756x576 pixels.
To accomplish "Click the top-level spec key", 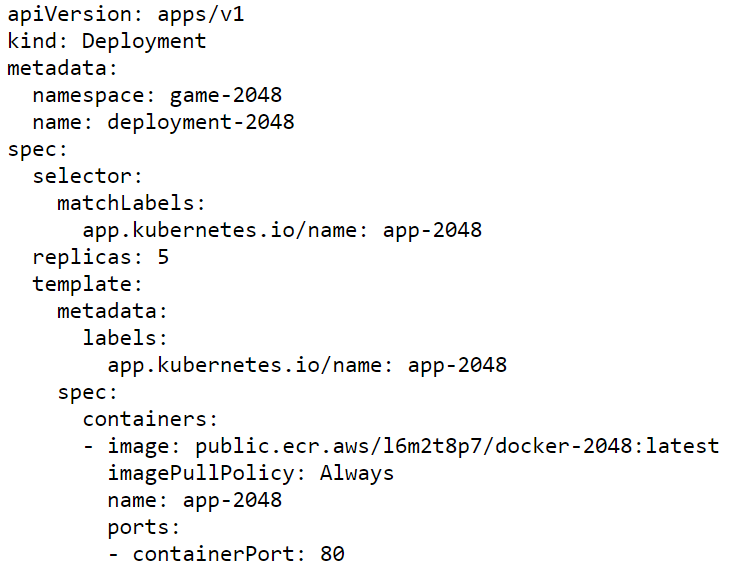I will (37, 150).
